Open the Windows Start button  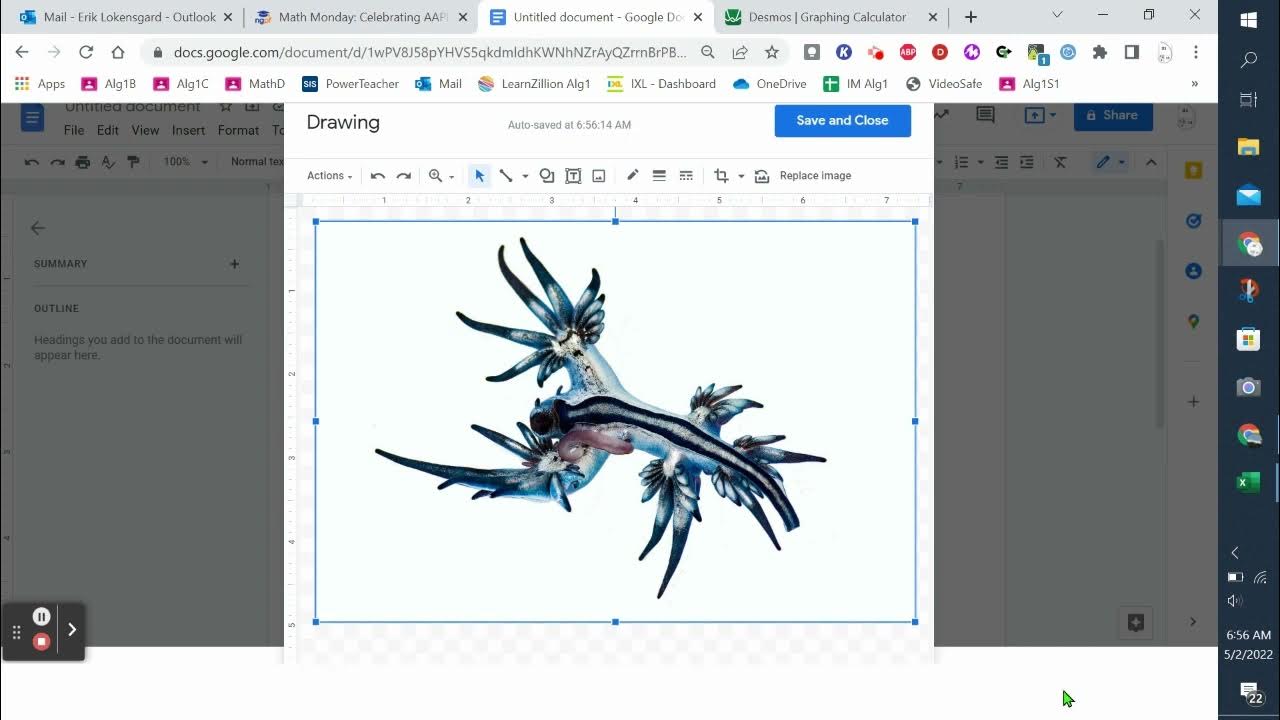click(x=1249, y=20)
